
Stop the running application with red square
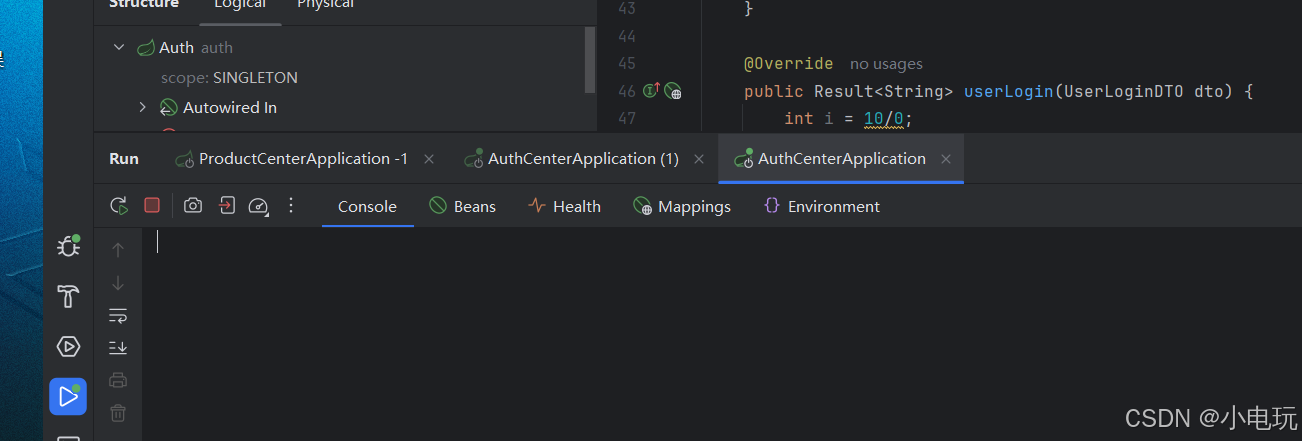point(152,205)
